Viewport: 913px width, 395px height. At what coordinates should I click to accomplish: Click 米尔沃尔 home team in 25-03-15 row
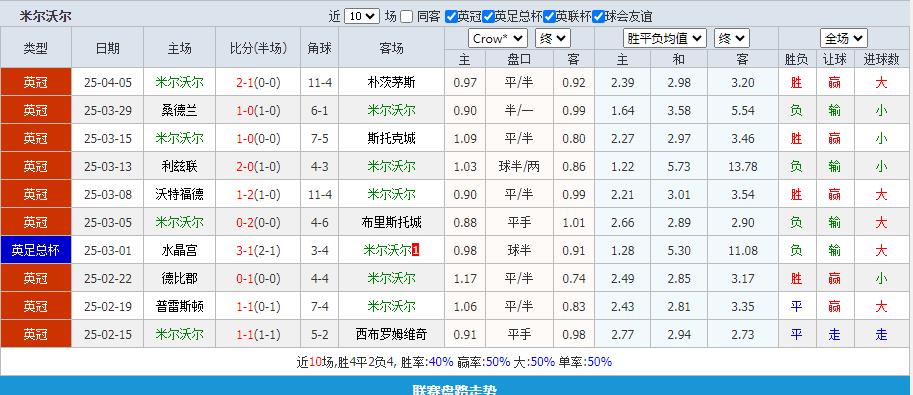[x=179, y=139]
